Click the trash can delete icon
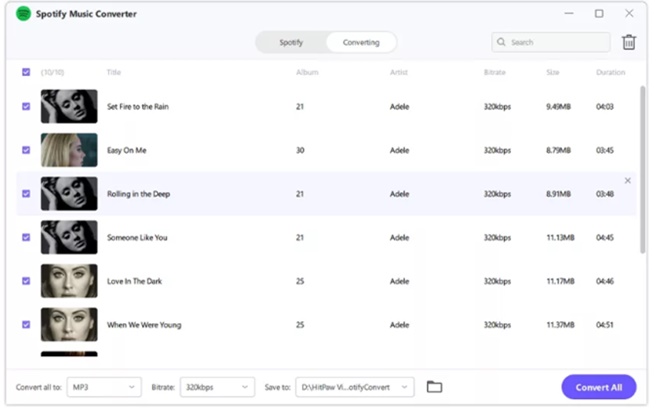The height and width of the screenshot is (410, 660). [628, 42]
